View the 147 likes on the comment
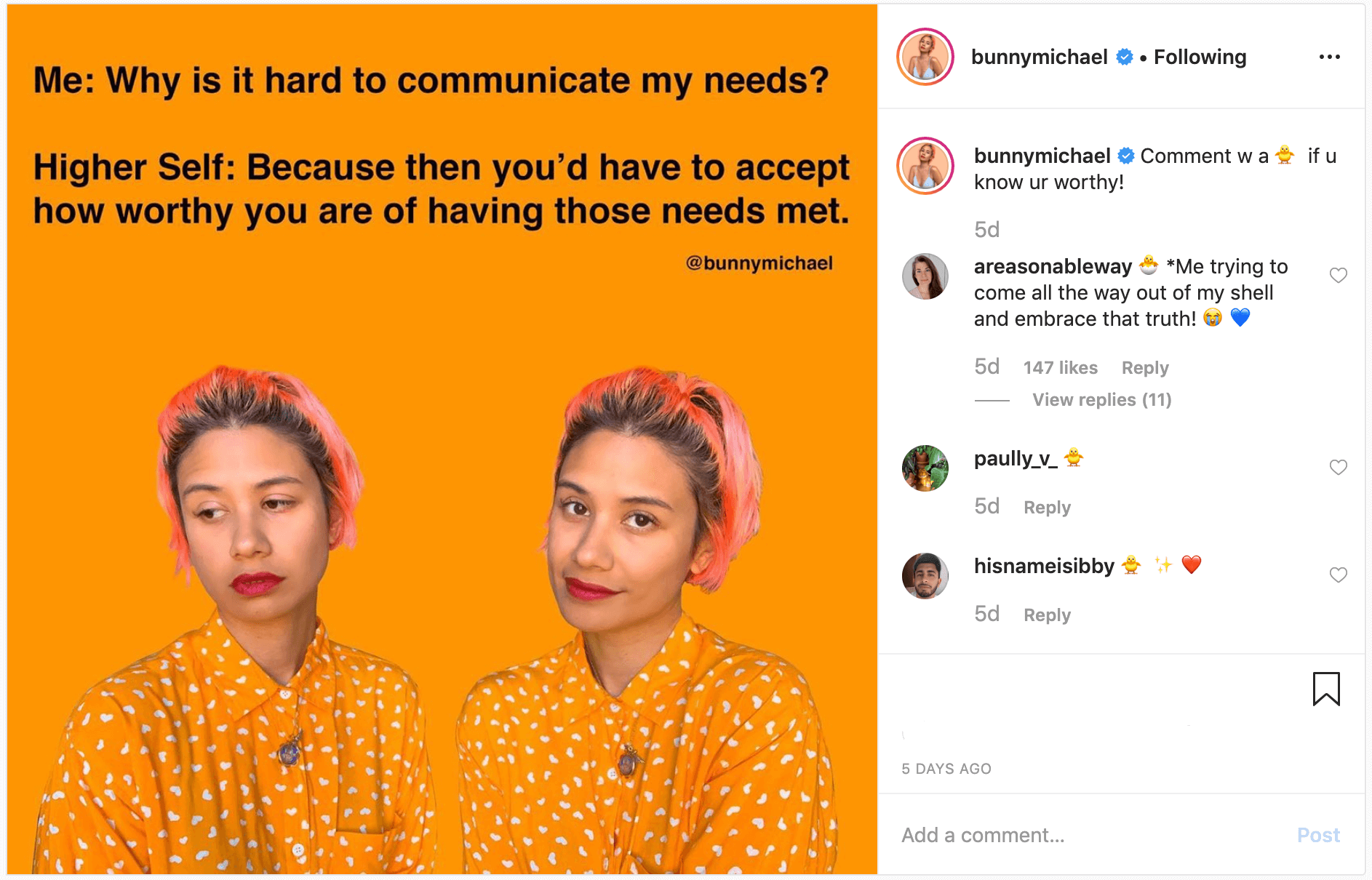 1060,368
